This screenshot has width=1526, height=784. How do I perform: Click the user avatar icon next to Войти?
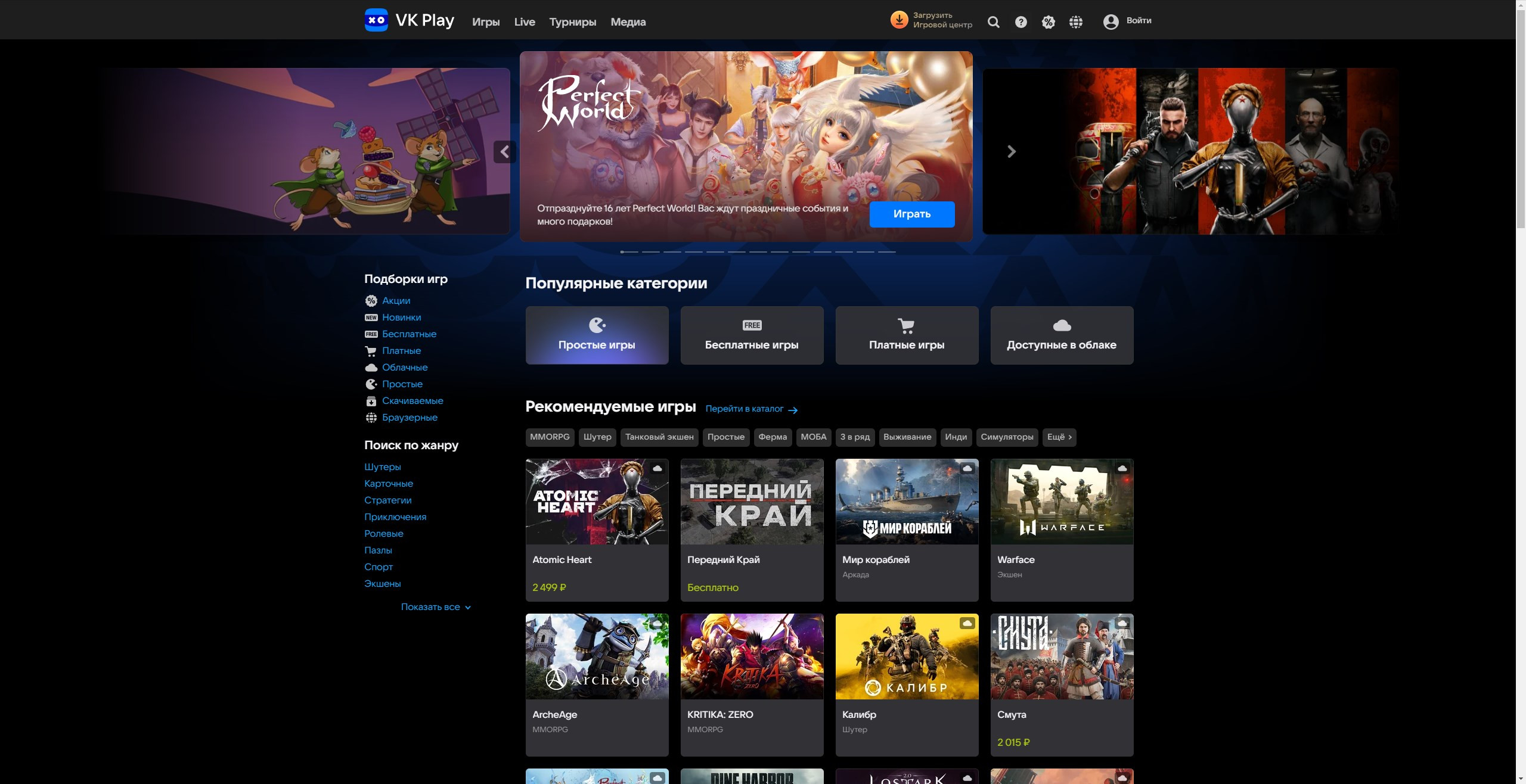pyautogui.click(x=1111, y=21)
